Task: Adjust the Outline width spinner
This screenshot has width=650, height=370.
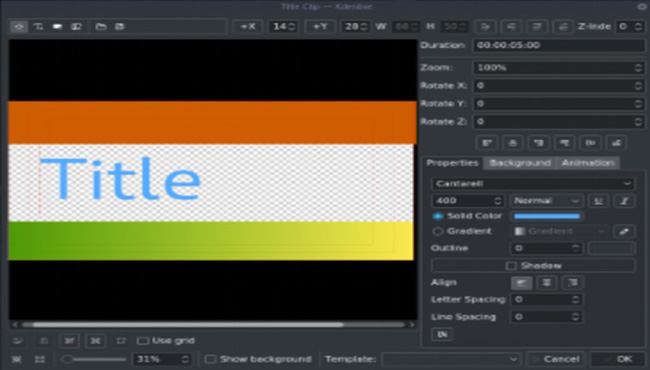Action: [546, 248]
